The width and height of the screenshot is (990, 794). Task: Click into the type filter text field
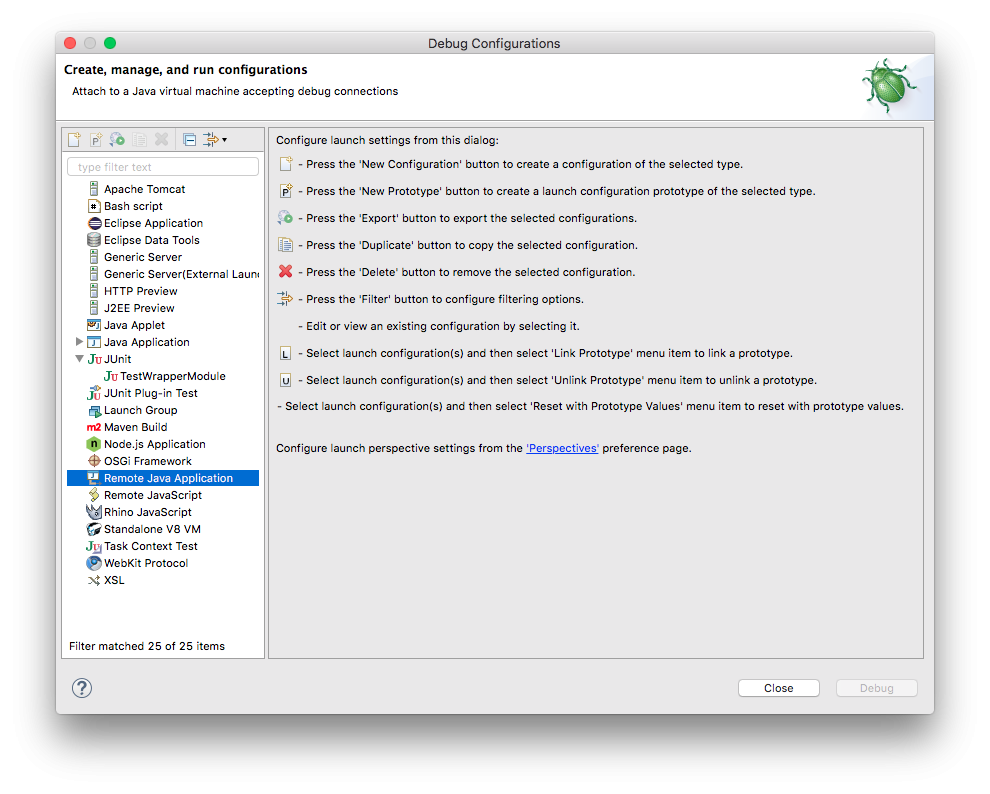tap(163, 167)
